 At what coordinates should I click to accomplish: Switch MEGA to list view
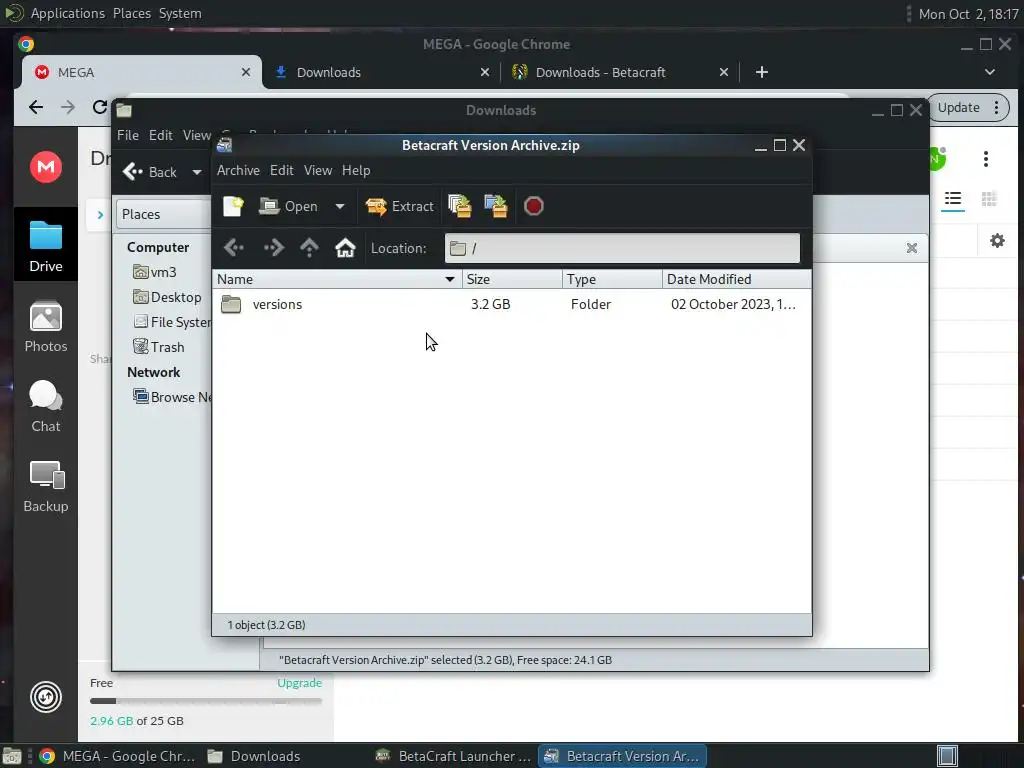point(953,199)
